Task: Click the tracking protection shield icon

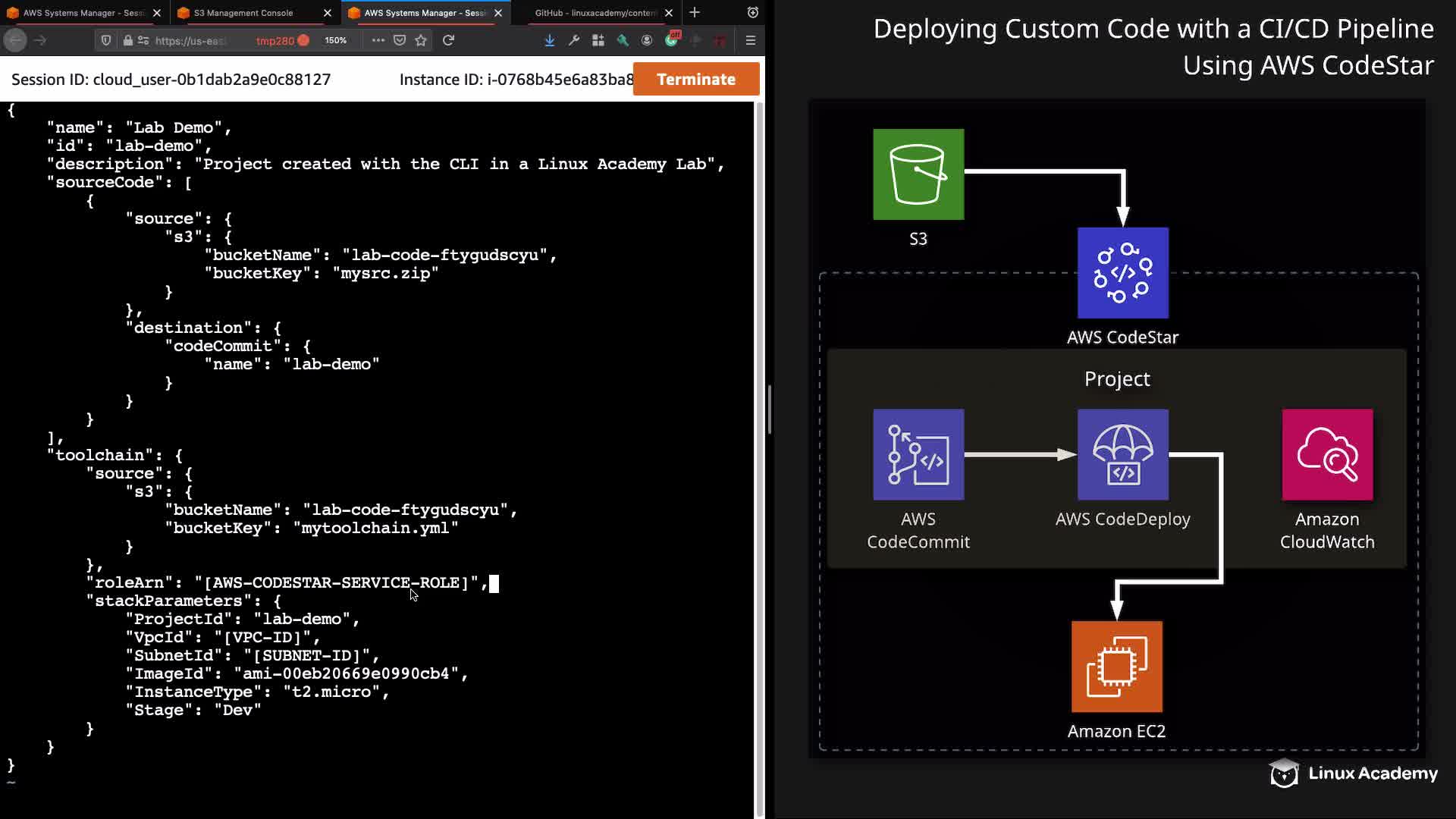Action: [x=106, y=40]
